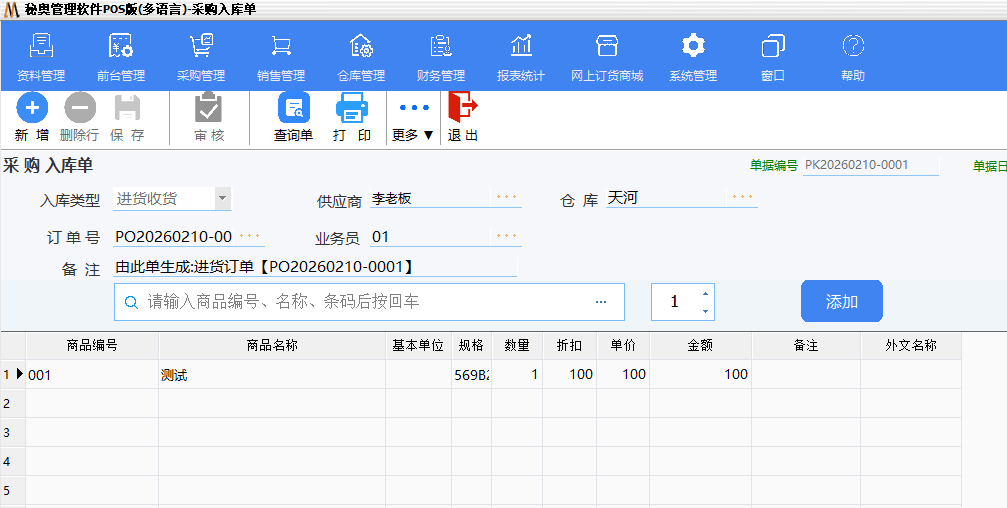Increase quantity with the stepper up arrow
This screenshot has height=508, width=1007.
click(x=705, y=293)
